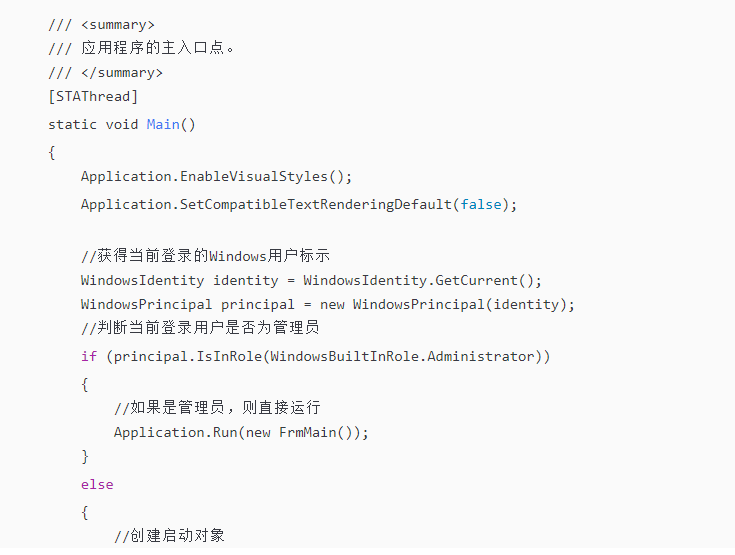The width and height of the screenshot is (735, 555).
Task: Click the principal variable declaration name
Action: 257,304
